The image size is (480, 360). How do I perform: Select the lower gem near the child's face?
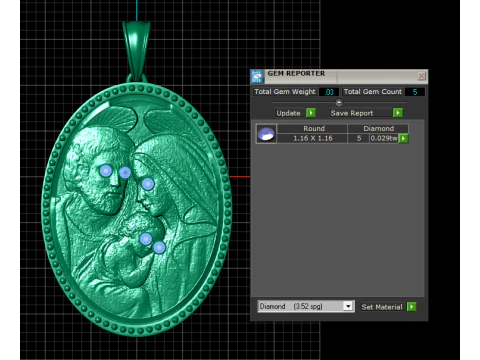(159, 248)
